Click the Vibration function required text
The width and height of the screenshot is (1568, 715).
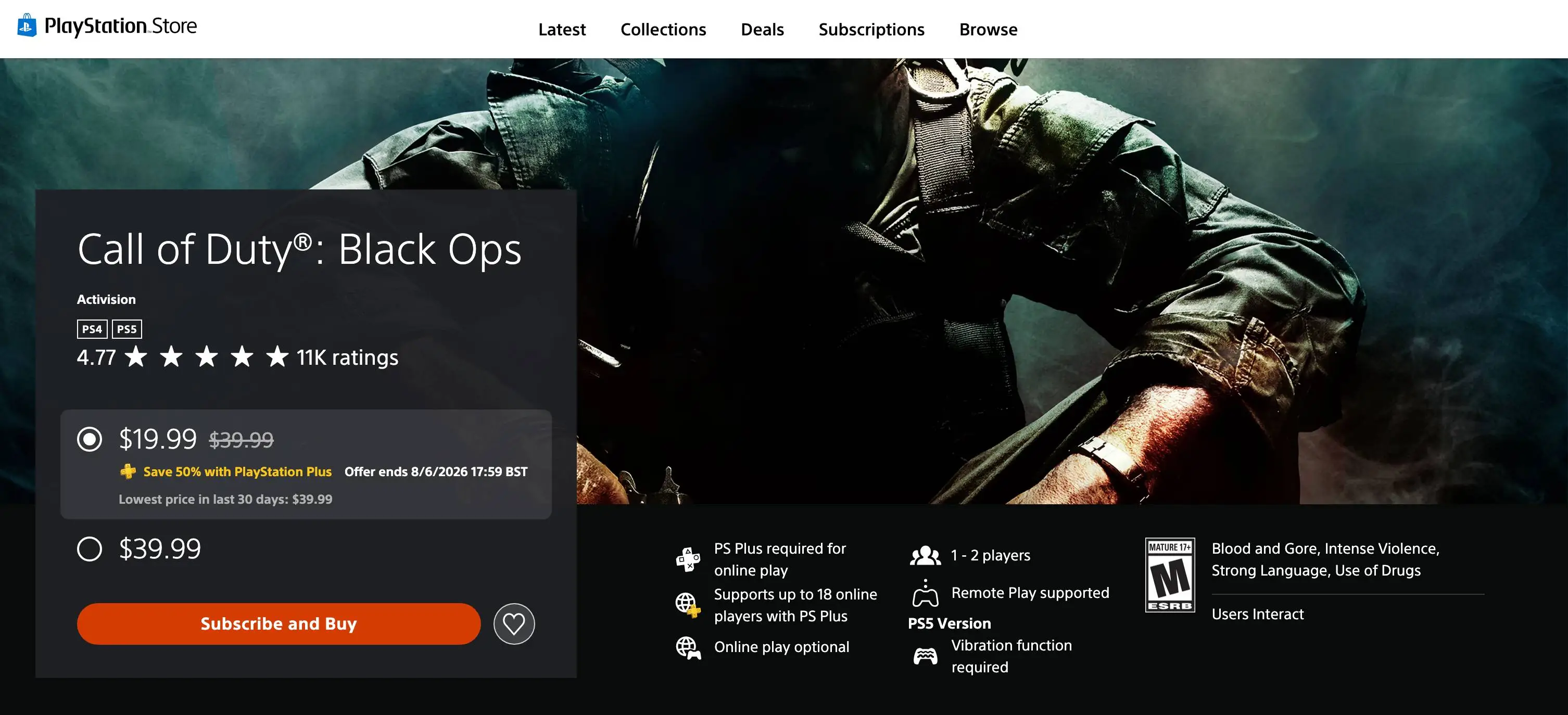[1011, 656]
